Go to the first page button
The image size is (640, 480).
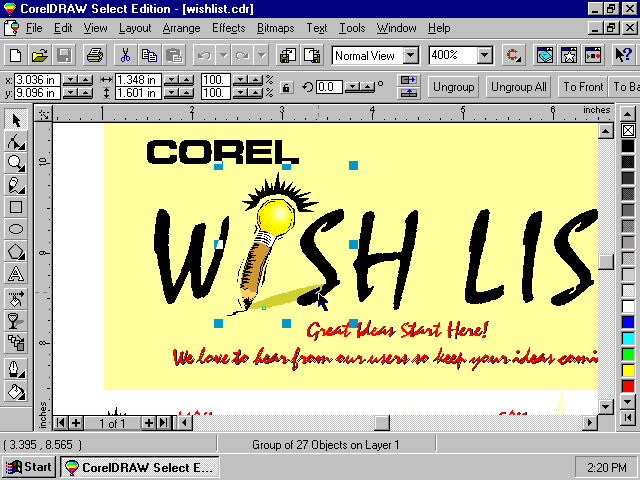coord(61,423)
